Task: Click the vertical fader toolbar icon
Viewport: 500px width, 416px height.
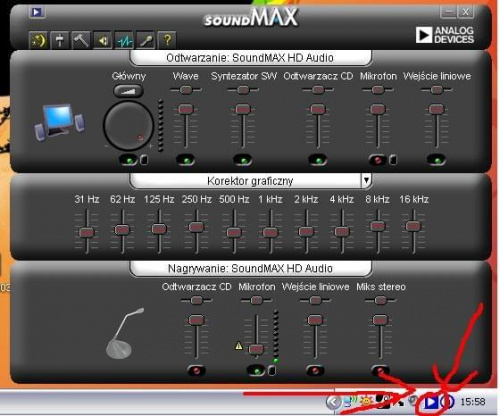Action: click(60, 41)
